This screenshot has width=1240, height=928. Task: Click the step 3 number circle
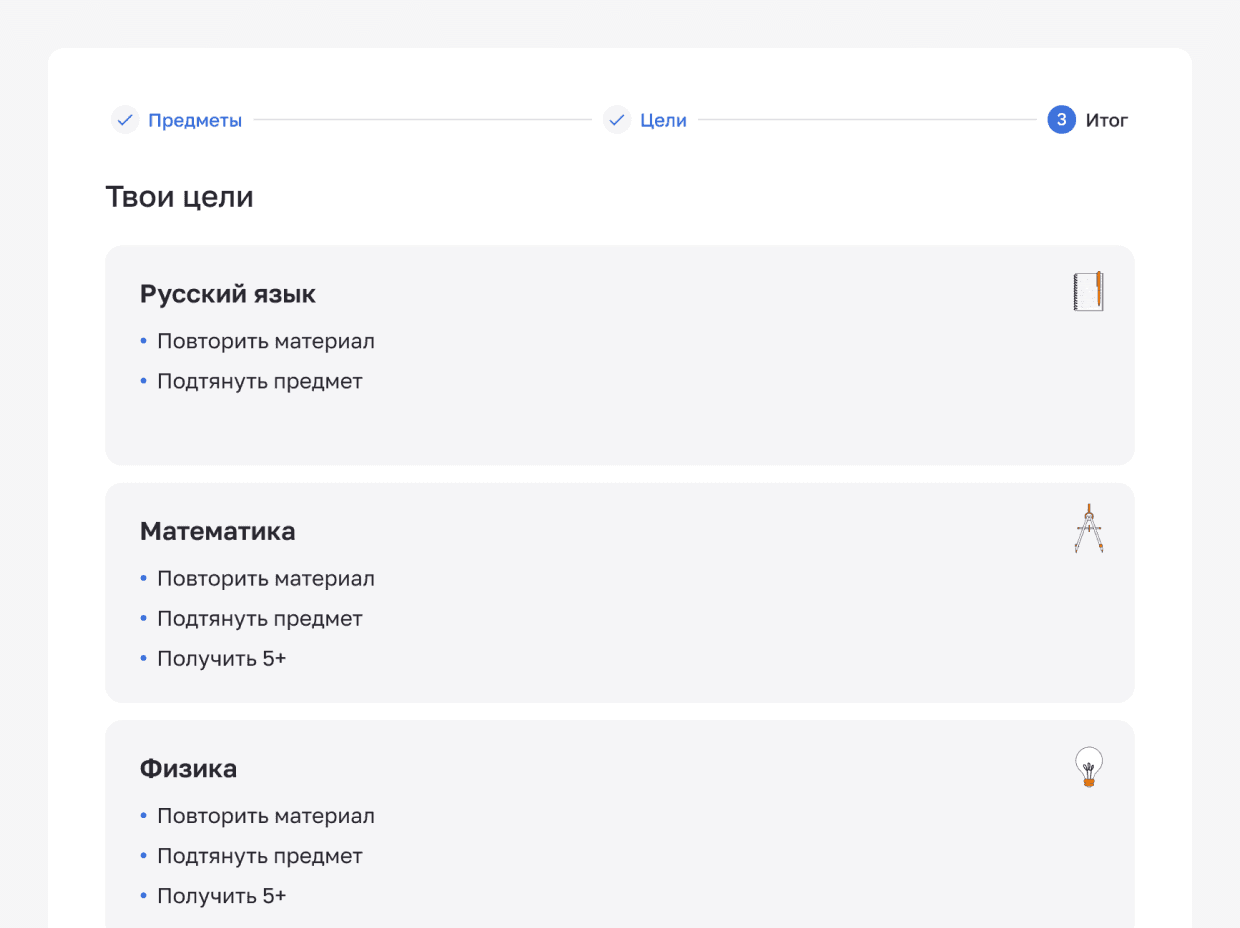coord(1061,120)
